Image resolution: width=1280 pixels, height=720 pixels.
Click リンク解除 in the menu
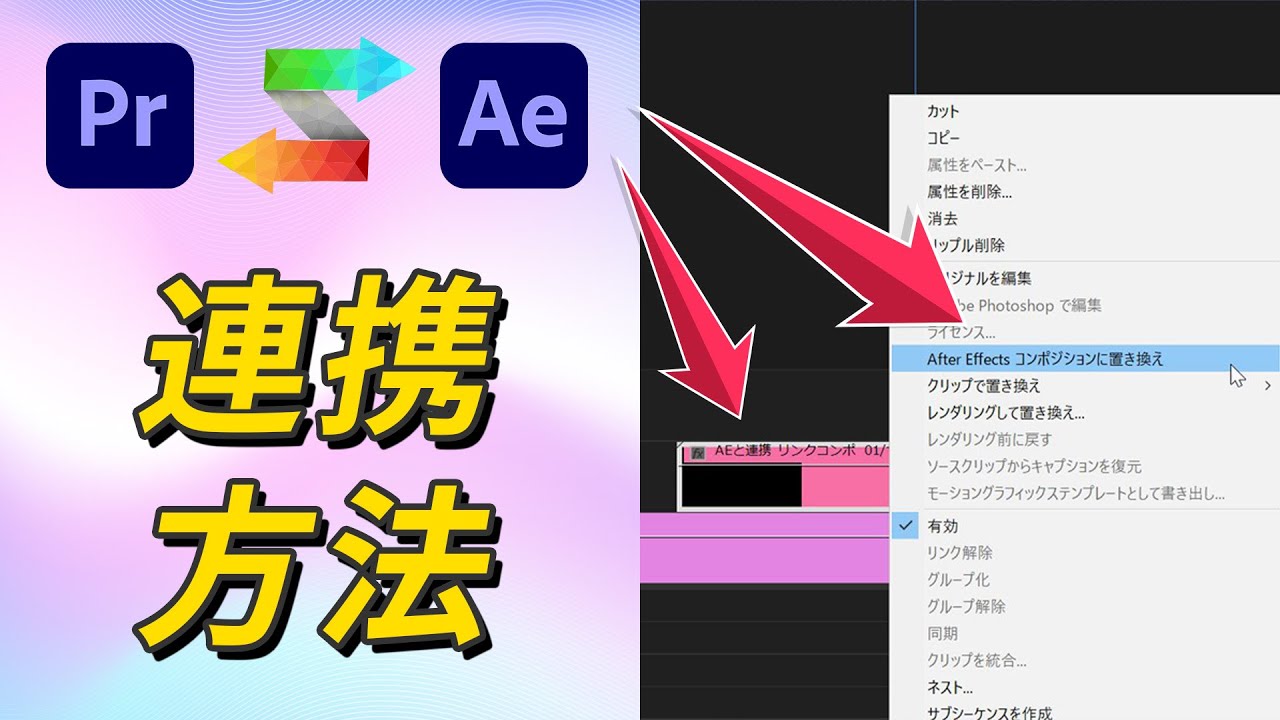coord(960,553)
